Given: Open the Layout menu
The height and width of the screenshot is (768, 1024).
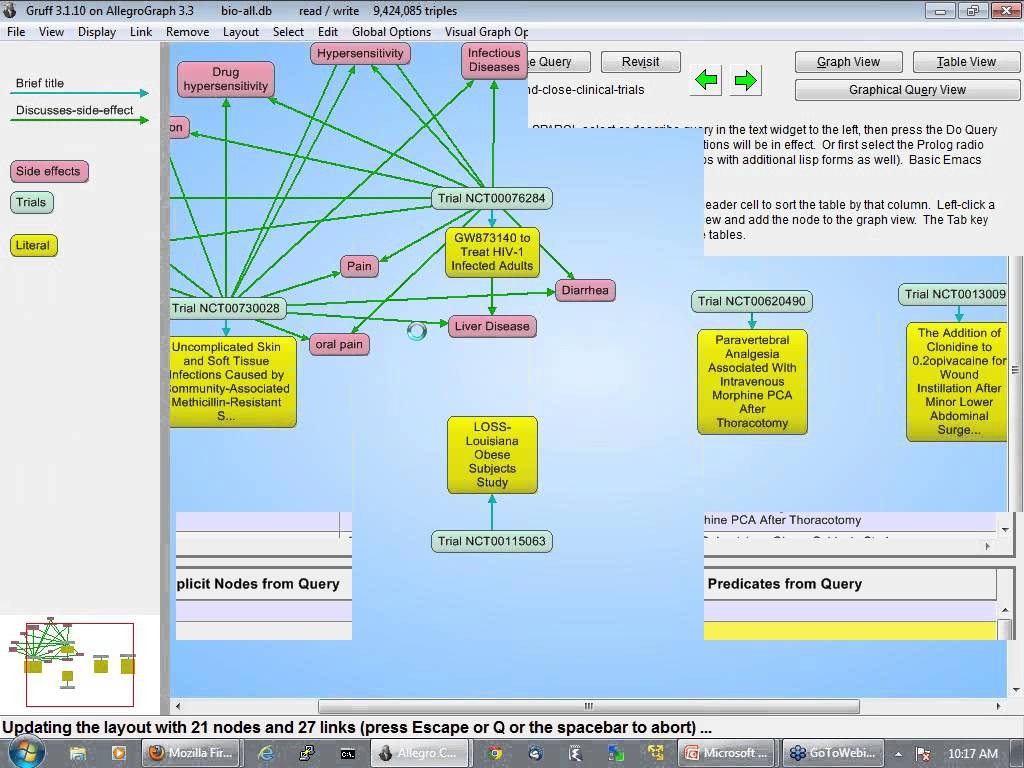Looking at the screenshot, I should (x=240, y=32).
